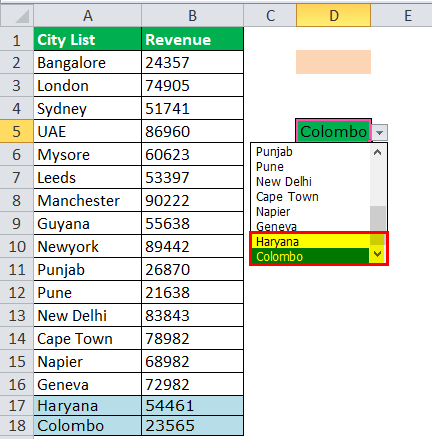The height and width of the screenshot is (439, 432).
Task: Select row 18 header
Action: pyautogui.click(x=17, y=426)
